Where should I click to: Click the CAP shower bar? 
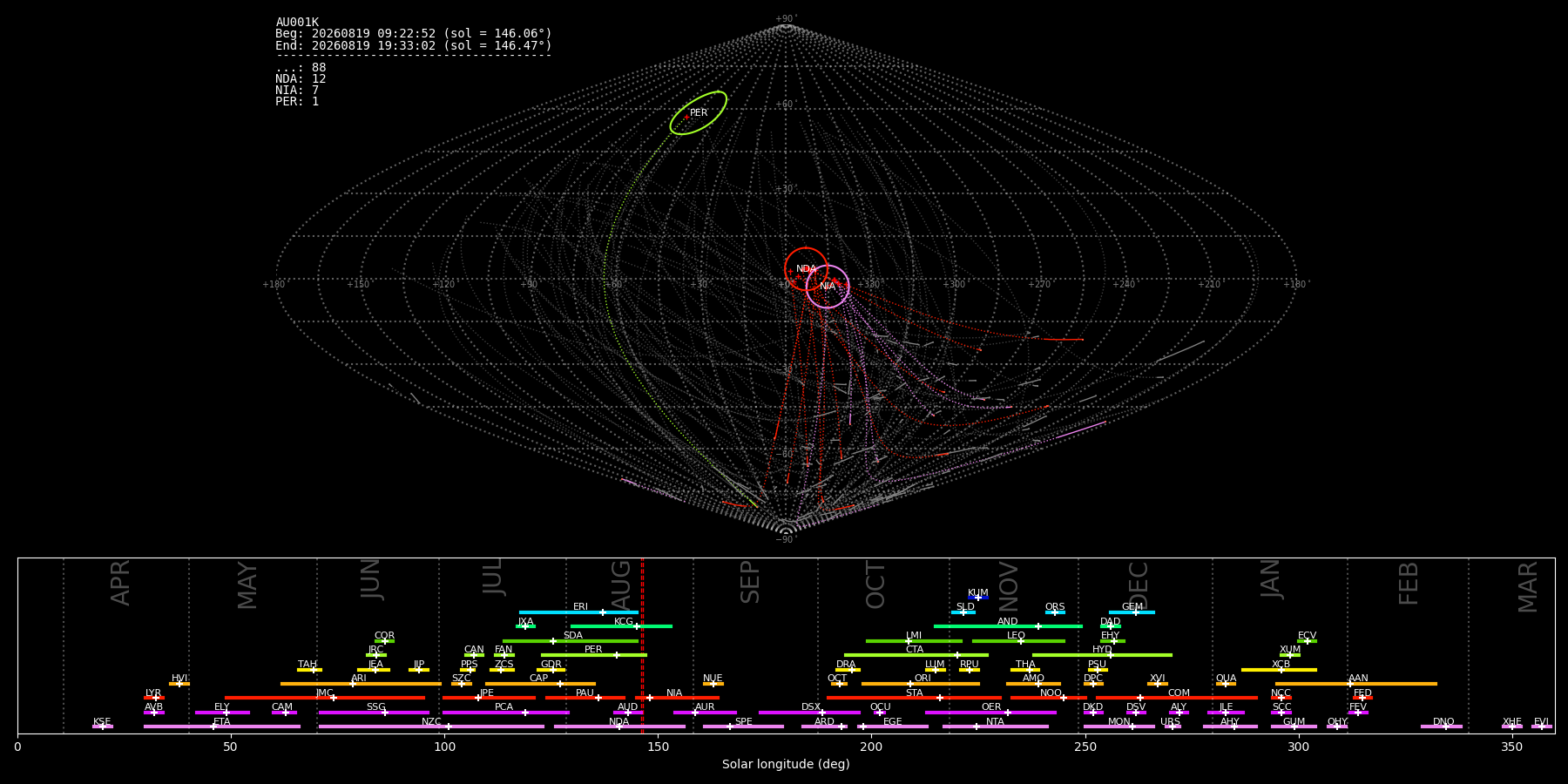(x=540, y=684)
